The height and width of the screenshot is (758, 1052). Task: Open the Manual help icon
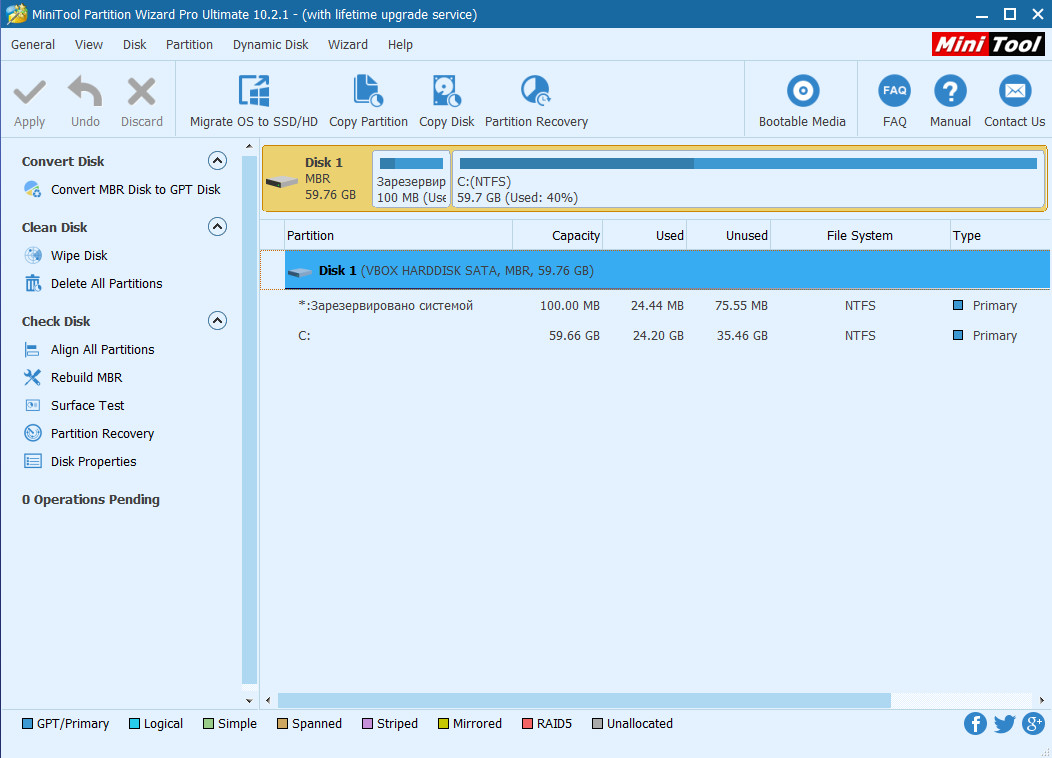click(x=950, y=91)
